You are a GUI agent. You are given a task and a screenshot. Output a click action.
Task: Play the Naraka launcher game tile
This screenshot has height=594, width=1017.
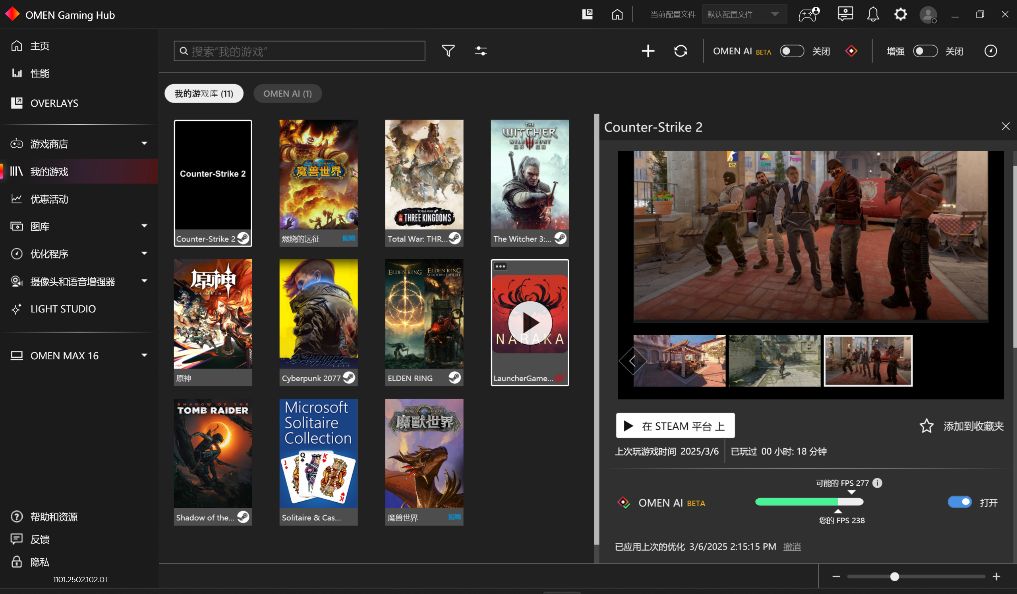[530, 322]
